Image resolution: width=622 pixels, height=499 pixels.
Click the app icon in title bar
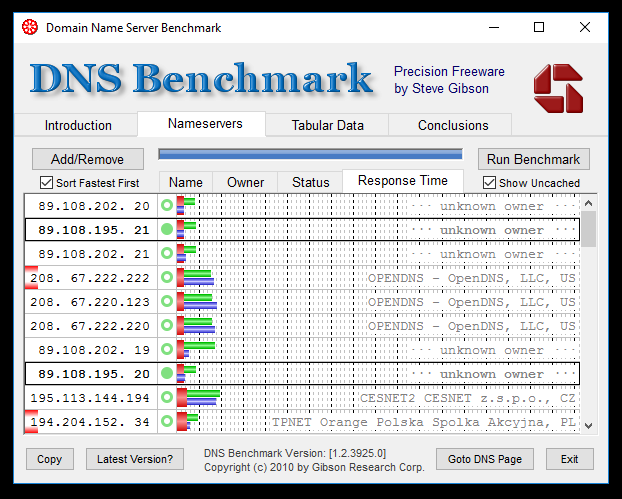click(x=30, y=27)
